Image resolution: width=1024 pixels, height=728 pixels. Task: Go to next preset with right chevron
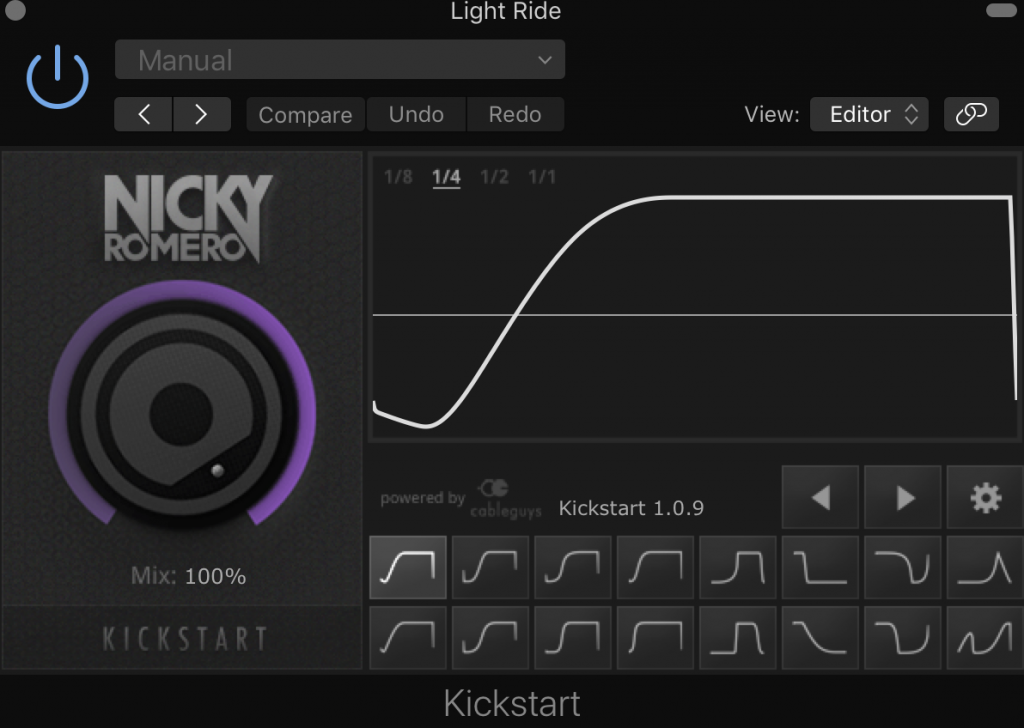(x=202, y=114)
